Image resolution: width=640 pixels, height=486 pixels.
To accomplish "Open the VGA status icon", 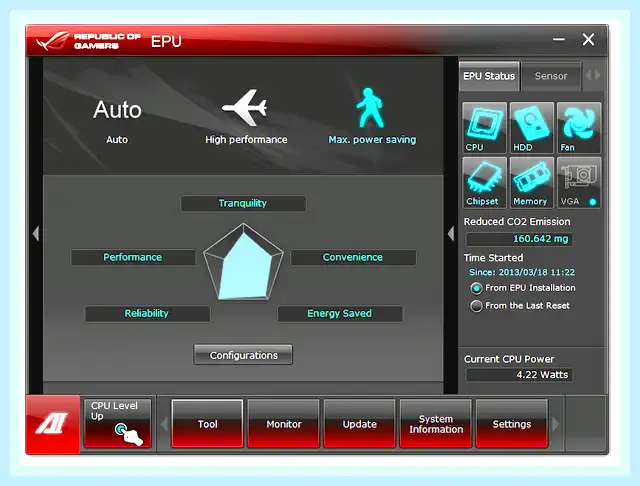I will point(579,182).
